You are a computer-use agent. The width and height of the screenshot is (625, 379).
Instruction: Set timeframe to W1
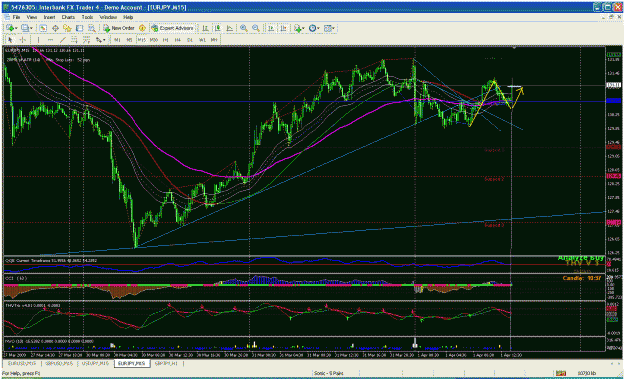coord(202,40)
